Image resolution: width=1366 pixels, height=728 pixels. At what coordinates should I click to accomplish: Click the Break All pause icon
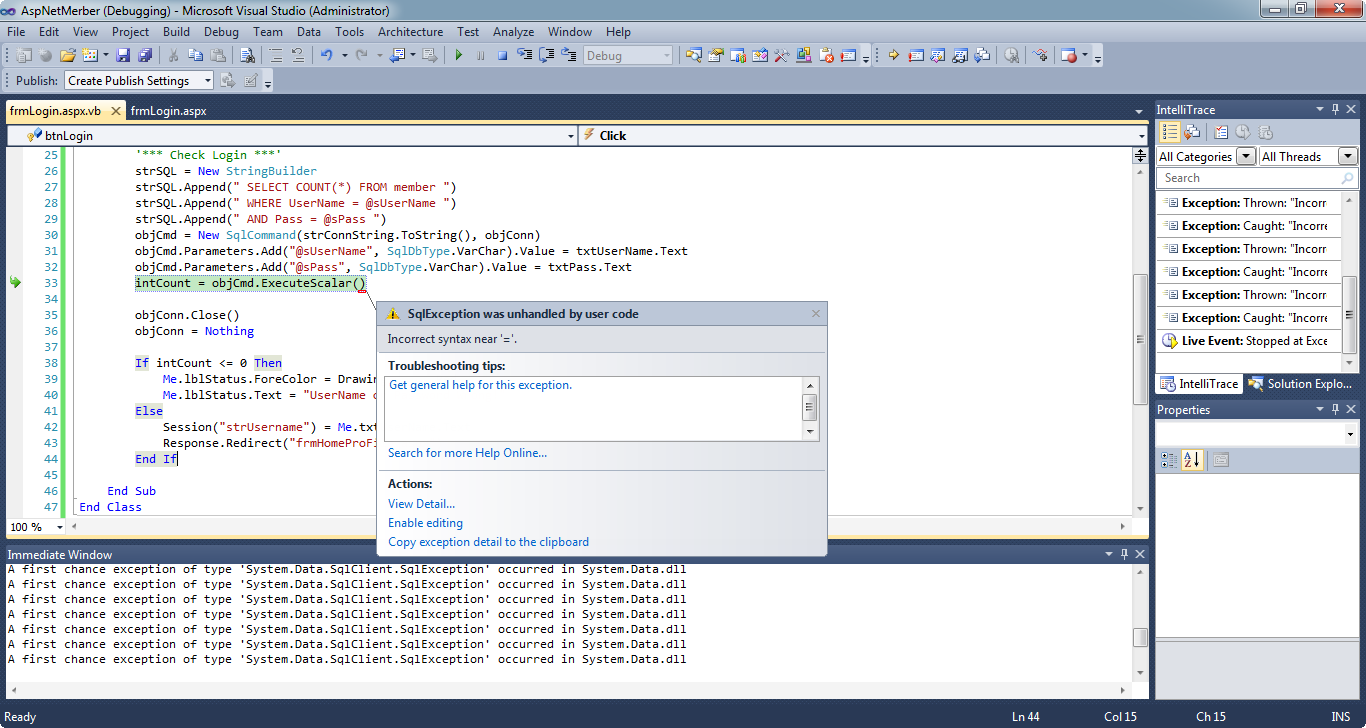tap(480, 56)
